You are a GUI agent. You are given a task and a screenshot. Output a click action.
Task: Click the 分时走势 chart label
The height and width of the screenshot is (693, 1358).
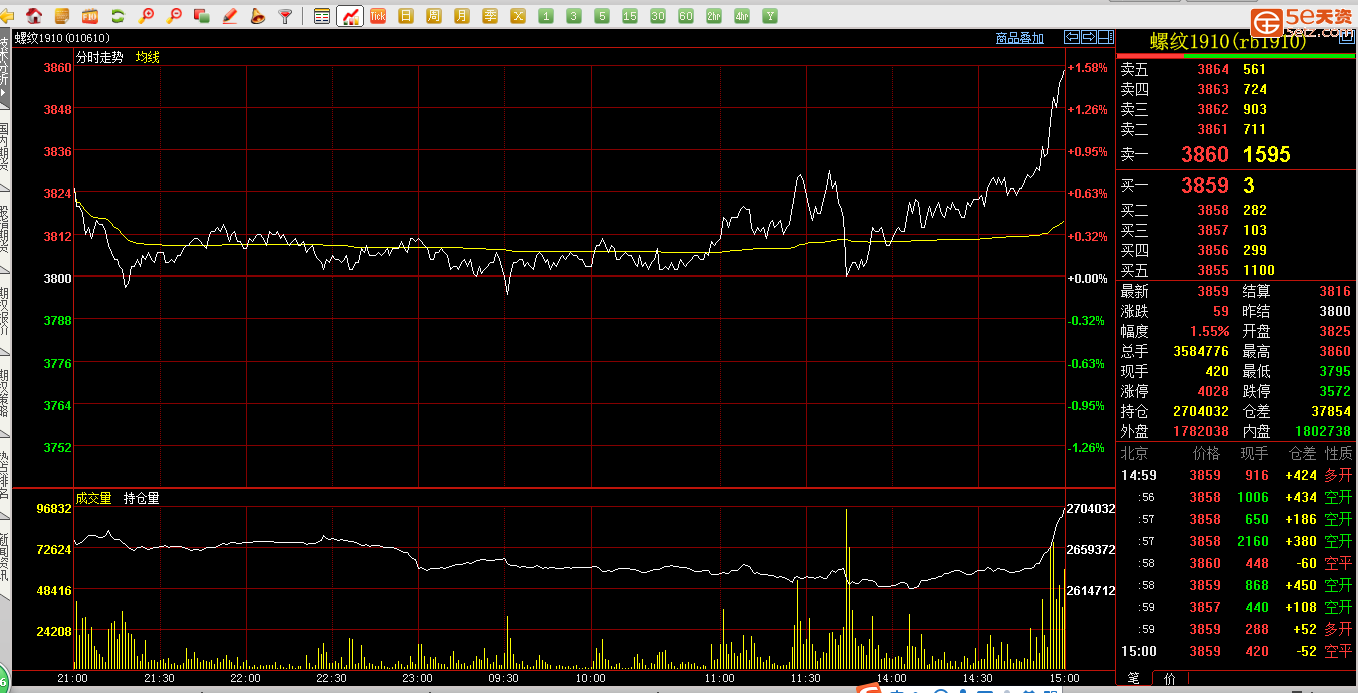[x=100, y=57]
